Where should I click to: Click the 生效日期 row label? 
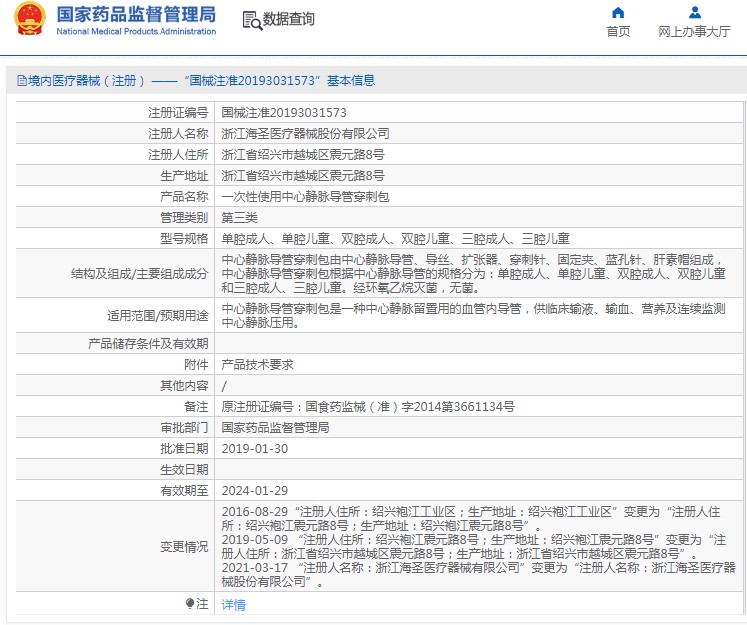tap(184, 470)
